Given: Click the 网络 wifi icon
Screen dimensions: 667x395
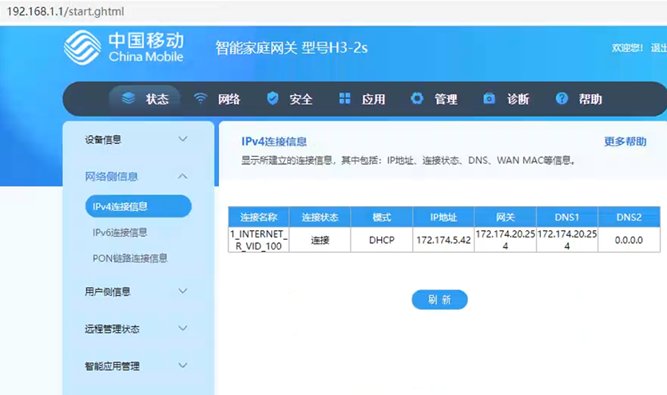Looking at the screenshot, I should (200, 98).
